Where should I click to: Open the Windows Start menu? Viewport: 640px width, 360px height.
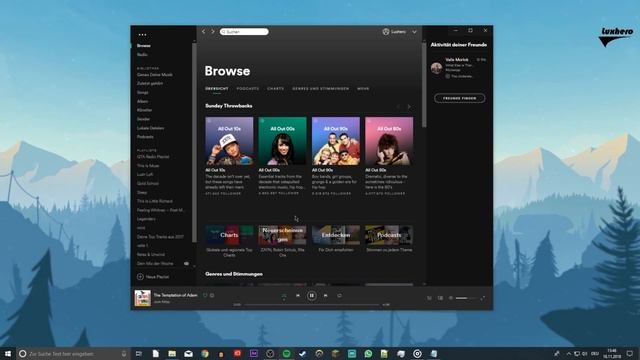click(7, 353)
